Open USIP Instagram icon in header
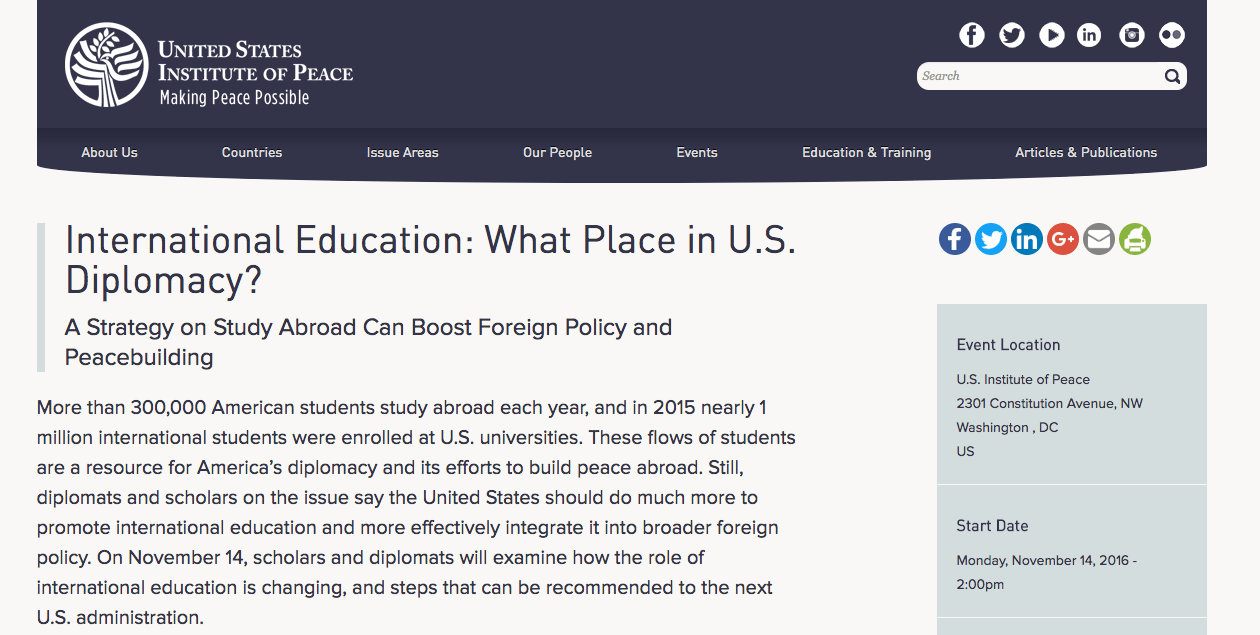 click(1132, 35)
